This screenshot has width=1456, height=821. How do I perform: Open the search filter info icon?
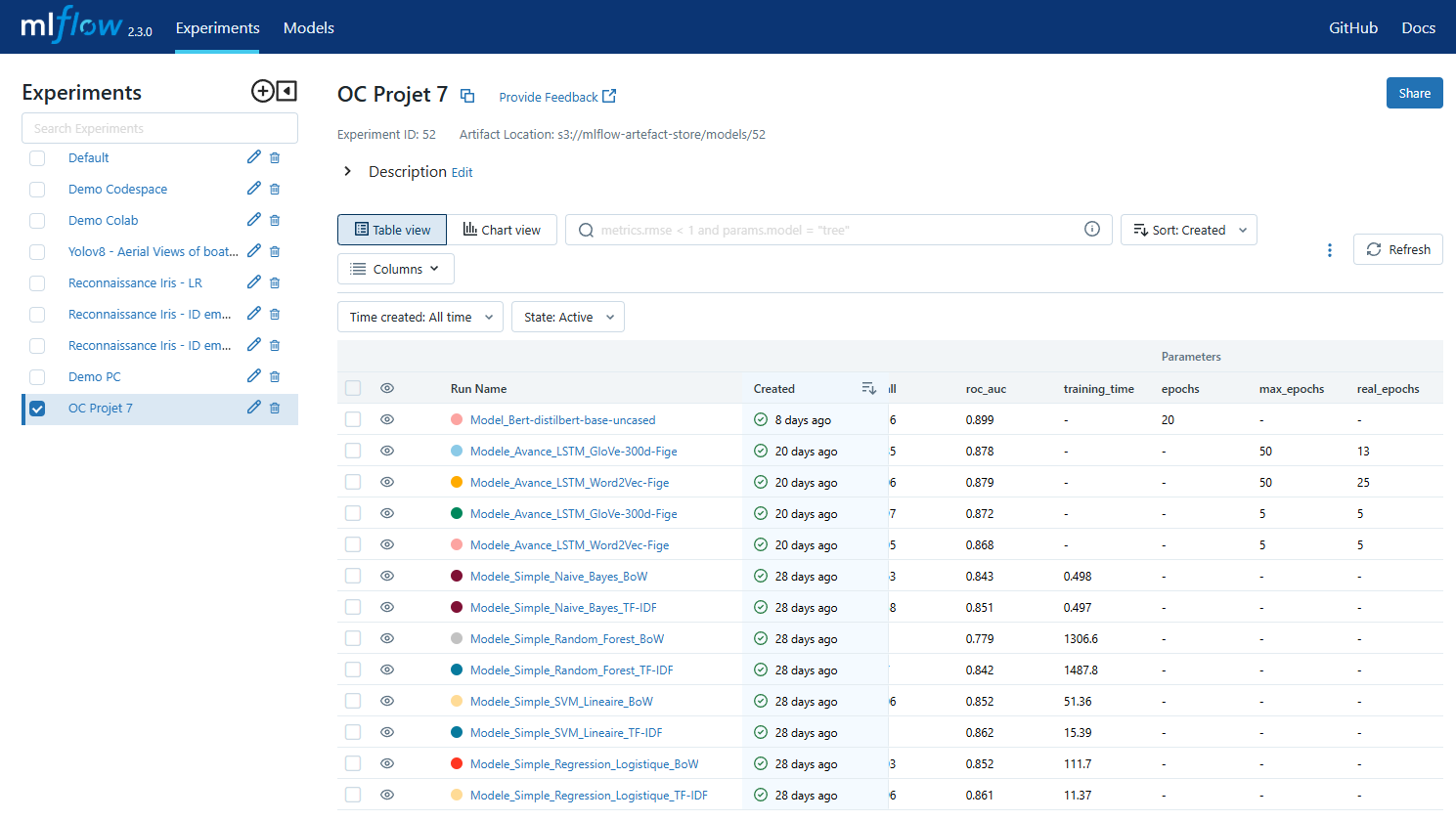[x=1092, y=229]
